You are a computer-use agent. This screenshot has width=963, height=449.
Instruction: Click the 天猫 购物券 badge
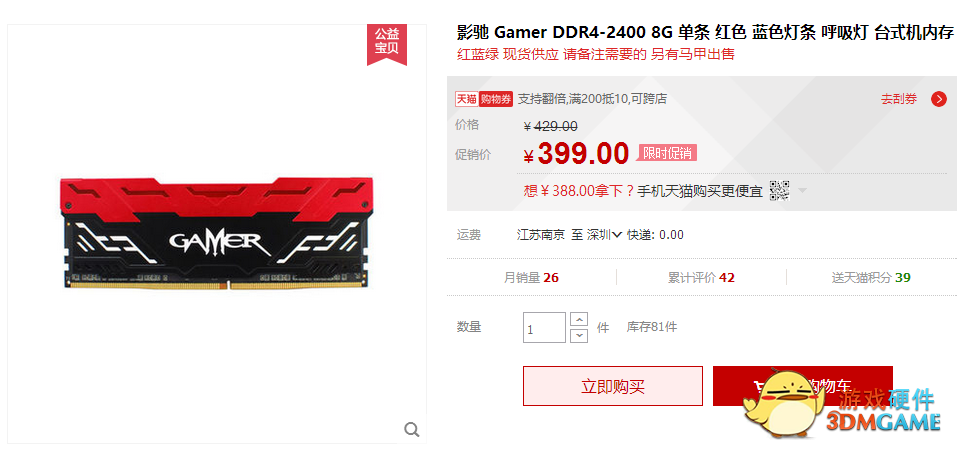click(484, 99)
